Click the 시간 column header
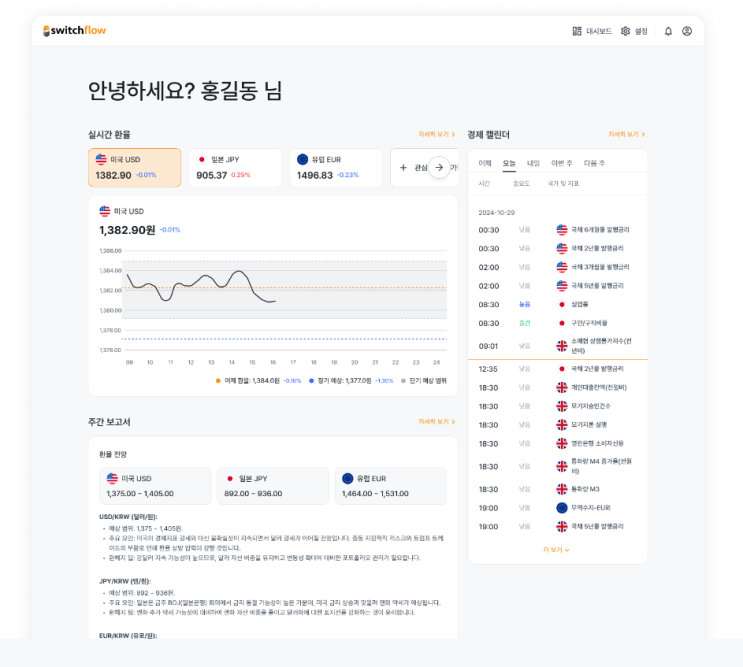 coord(484,183)
